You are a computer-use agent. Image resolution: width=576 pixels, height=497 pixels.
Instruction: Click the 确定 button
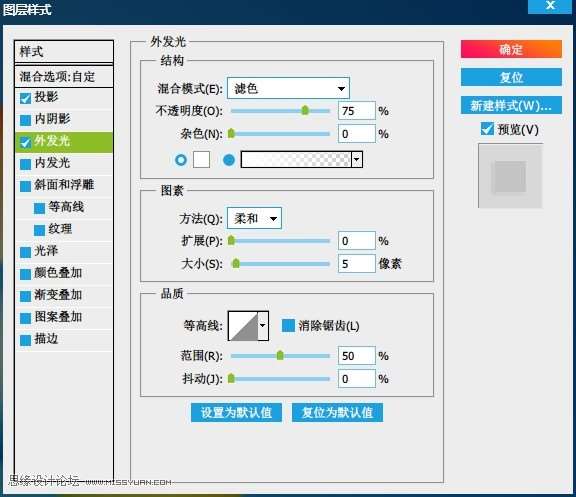[x=511, y=49]
